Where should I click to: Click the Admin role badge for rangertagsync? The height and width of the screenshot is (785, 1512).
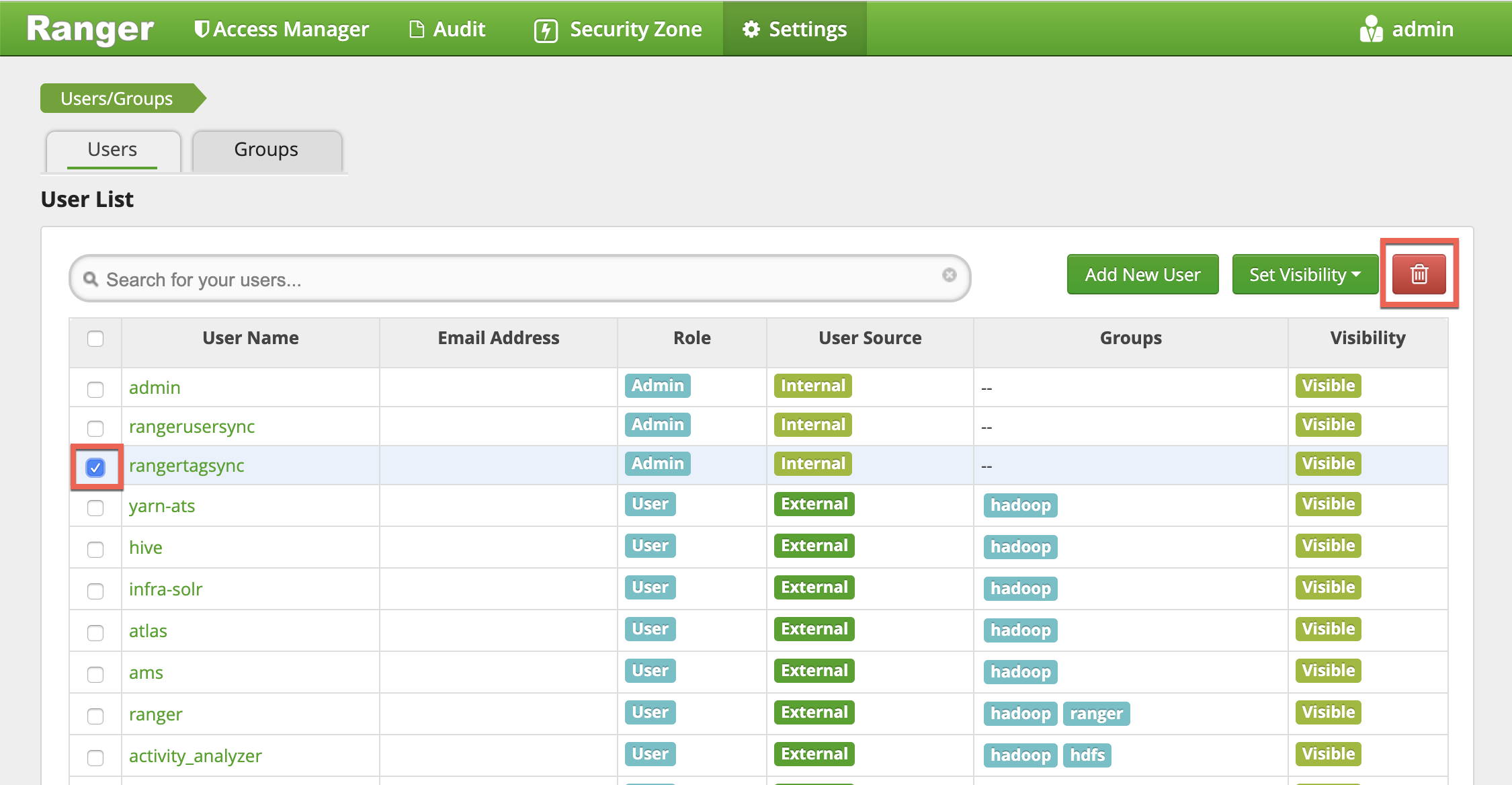click(657, 464)
